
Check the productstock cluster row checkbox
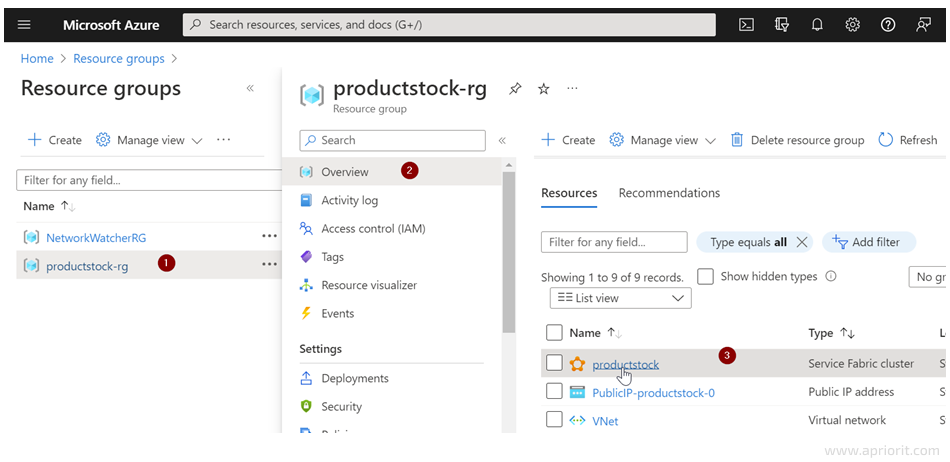[x=554, y=363]
